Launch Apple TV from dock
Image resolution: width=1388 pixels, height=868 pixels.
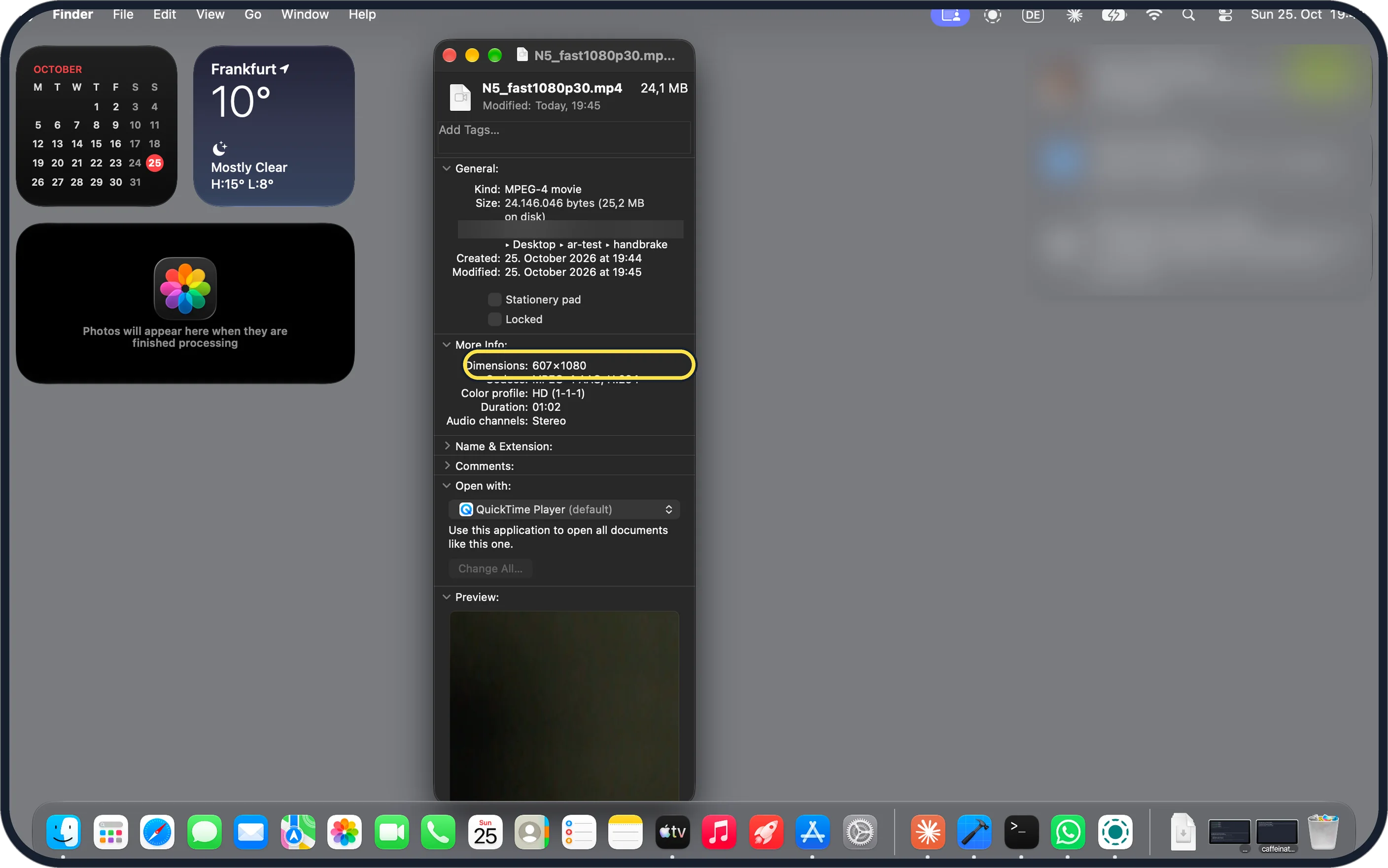672,832
